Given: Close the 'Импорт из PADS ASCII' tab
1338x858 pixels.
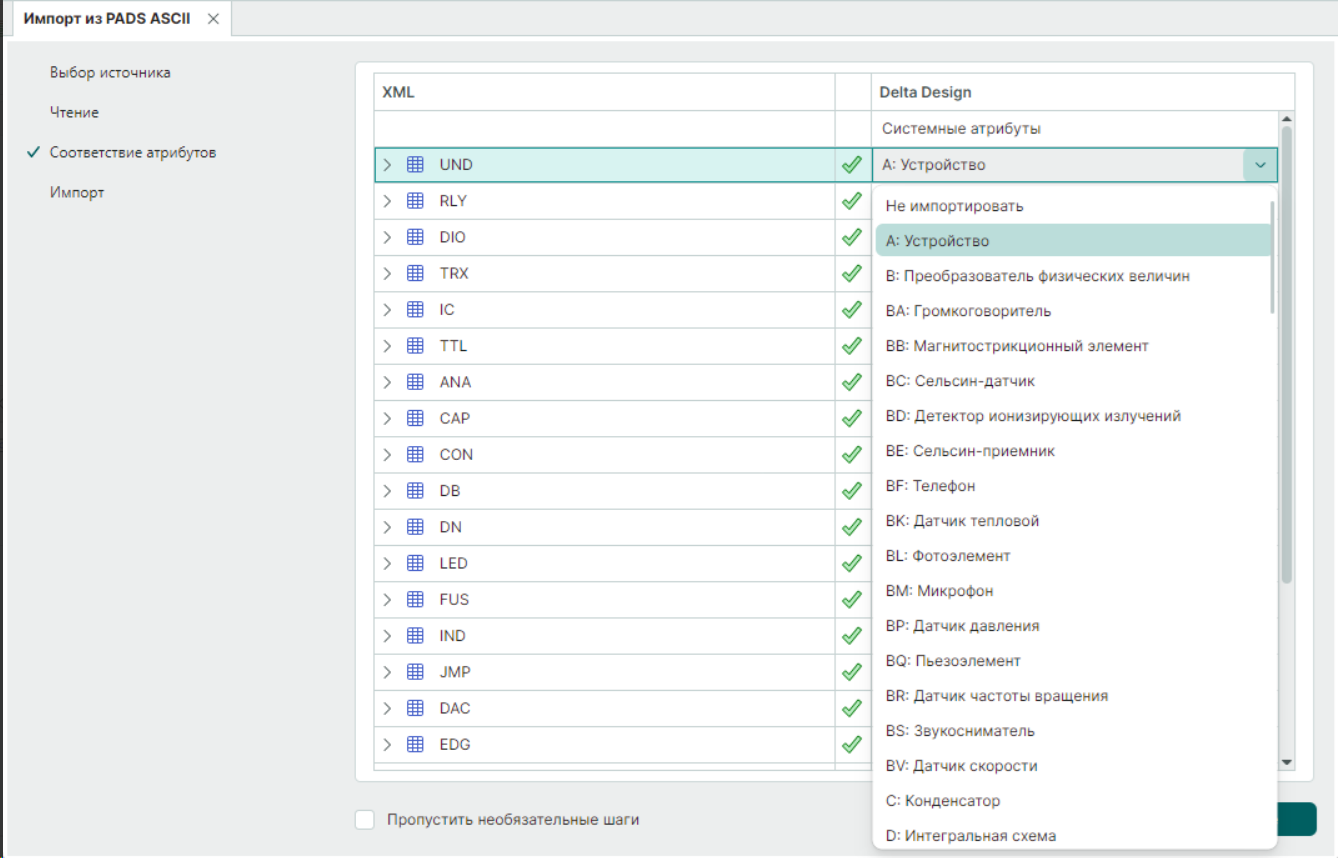Looking at the screenshot, I should pyautogui.click(x=213, y=19).
